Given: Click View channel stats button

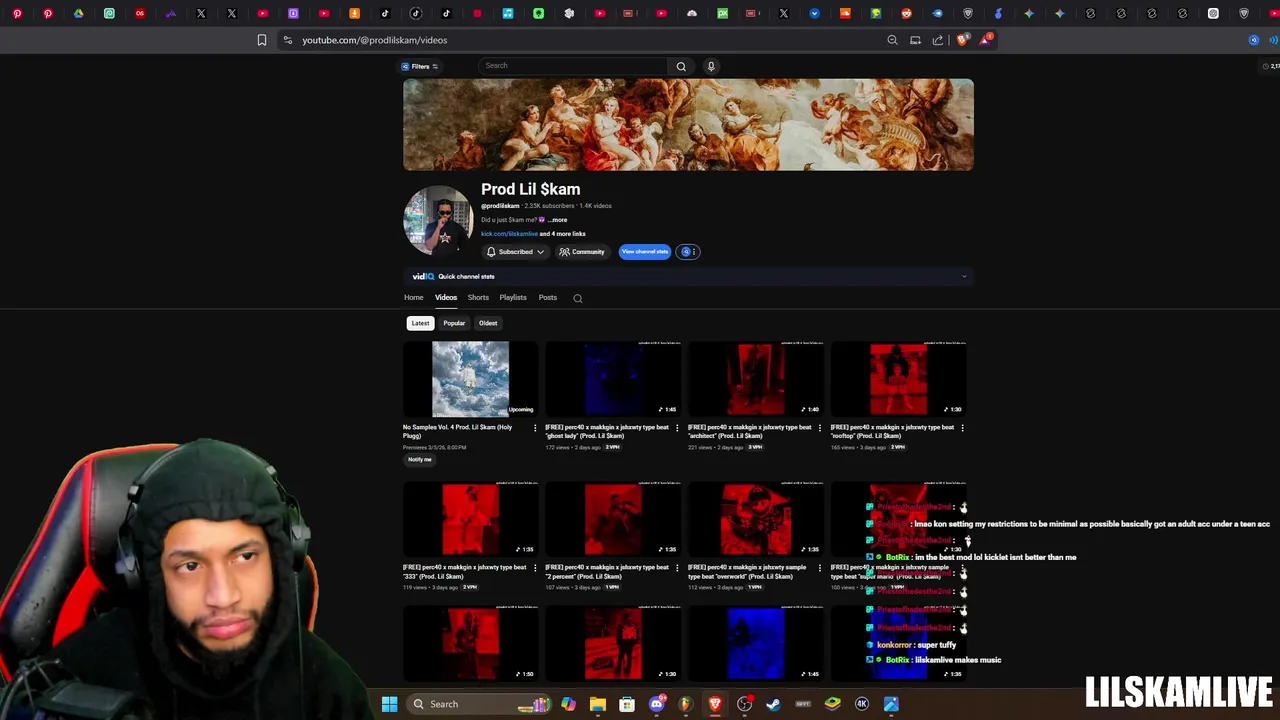Looking at the screenshot, I should pos(644,252).
